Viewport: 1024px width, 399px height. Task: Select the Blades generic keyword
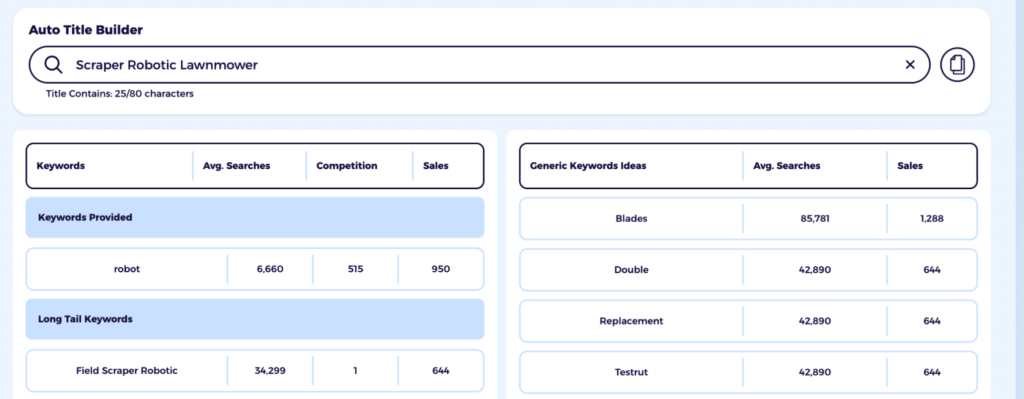[x=631, y=219]
